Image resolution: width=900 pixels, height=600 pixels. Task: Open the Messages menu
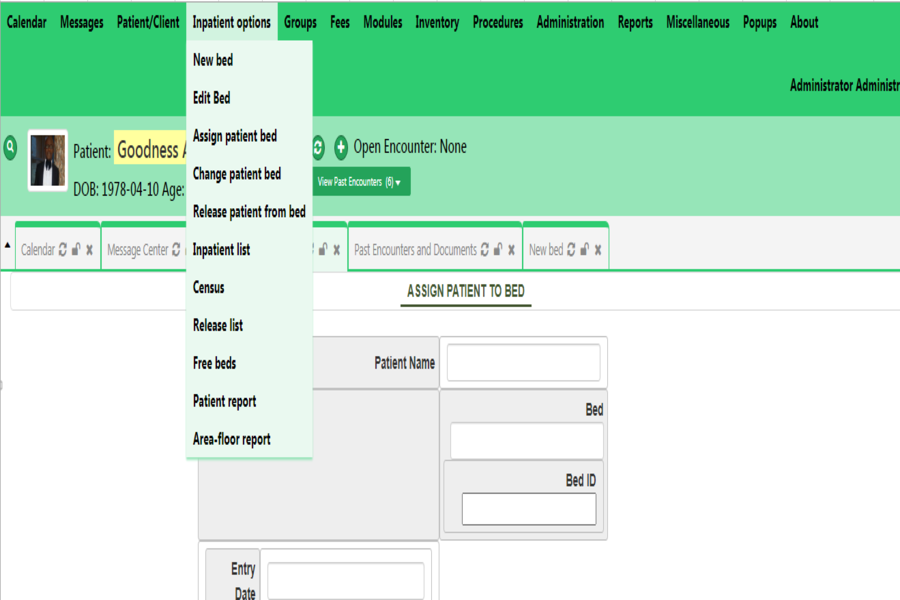(82, 22)
